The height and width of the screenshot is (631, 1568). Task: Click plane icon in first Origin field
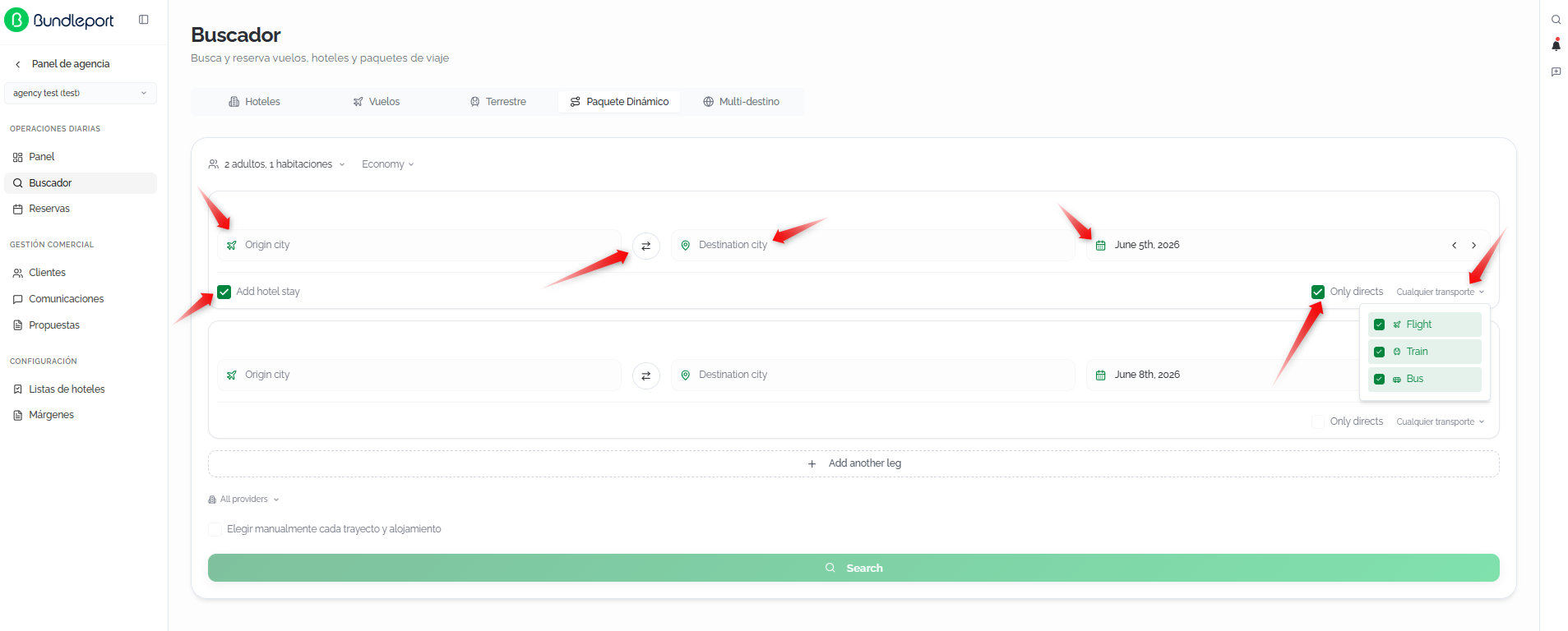click(x=232, y=246)
